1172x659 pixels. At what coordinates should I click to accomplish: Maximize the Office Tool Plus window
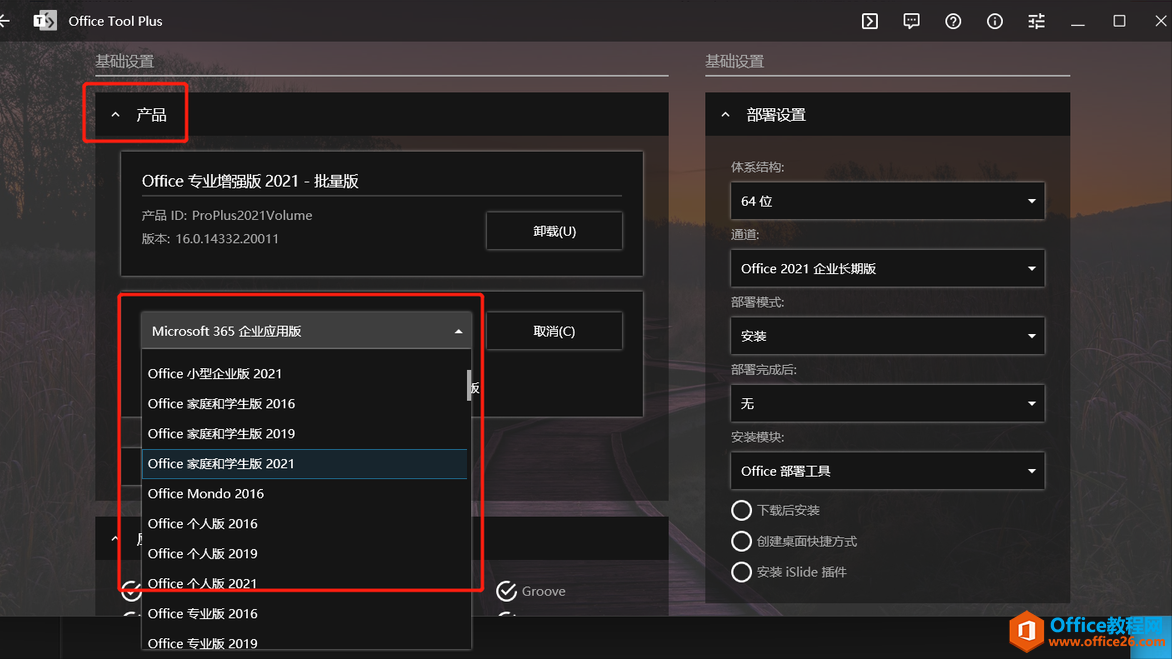tap(1119, 21)
